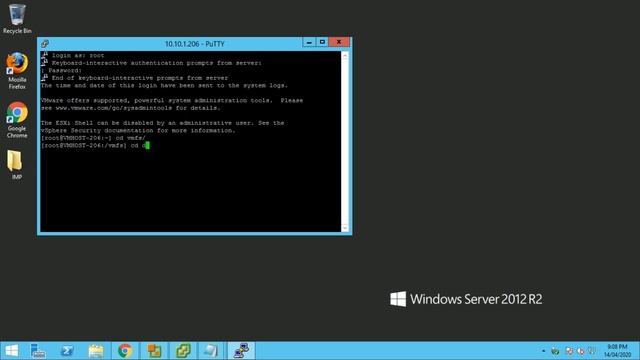Open Google Chrome from the taskbar

tap(125, 351)
